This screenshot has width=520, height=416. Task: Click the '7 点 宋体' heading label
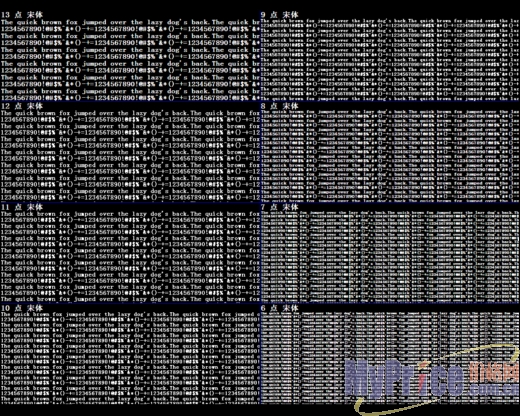(x=279, y=207)
